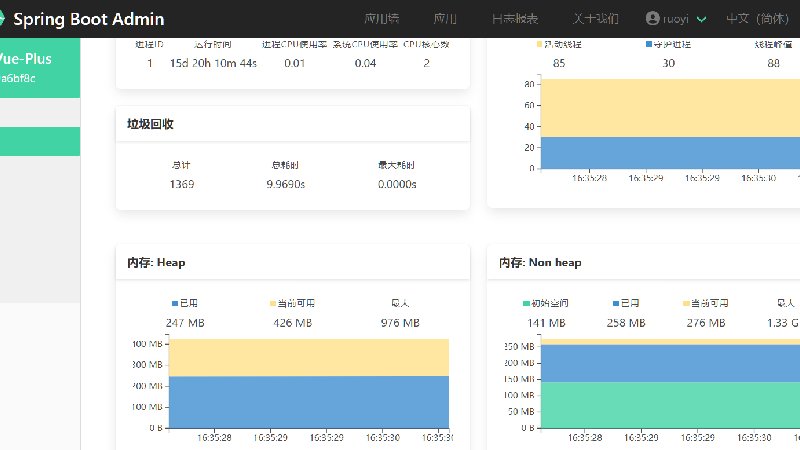Click the 内存: Heap panel header
This screenshot has height=450, width=800.
(x=293, y=262)
